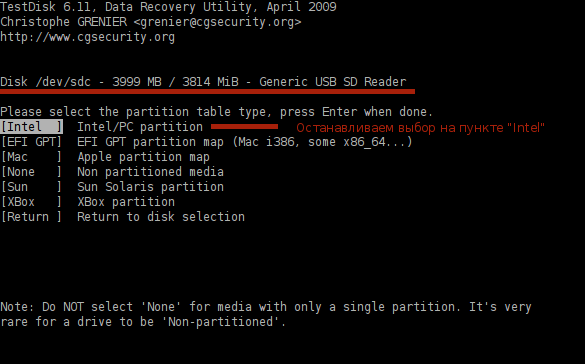Click the http://www.cgsecurity.org URL

87,37
